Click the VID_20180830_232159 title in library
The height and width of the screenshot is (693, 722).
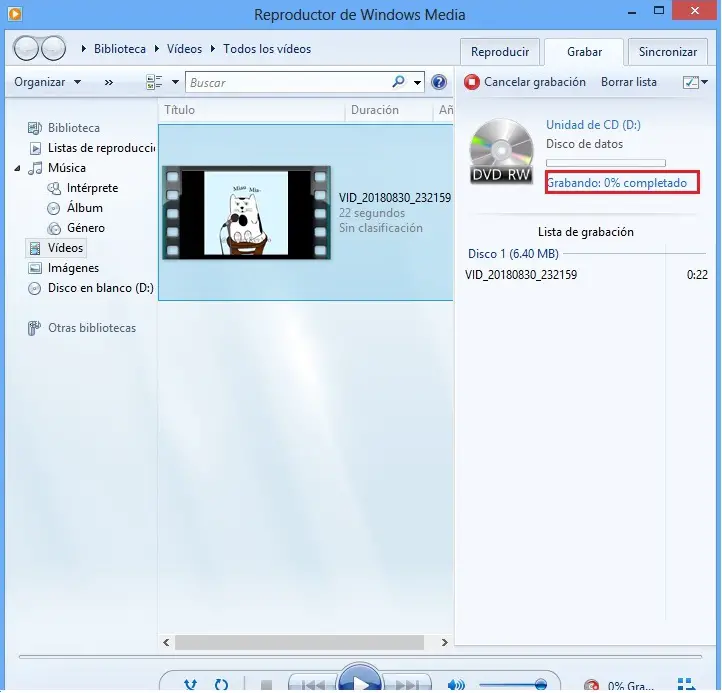point(395,198)
